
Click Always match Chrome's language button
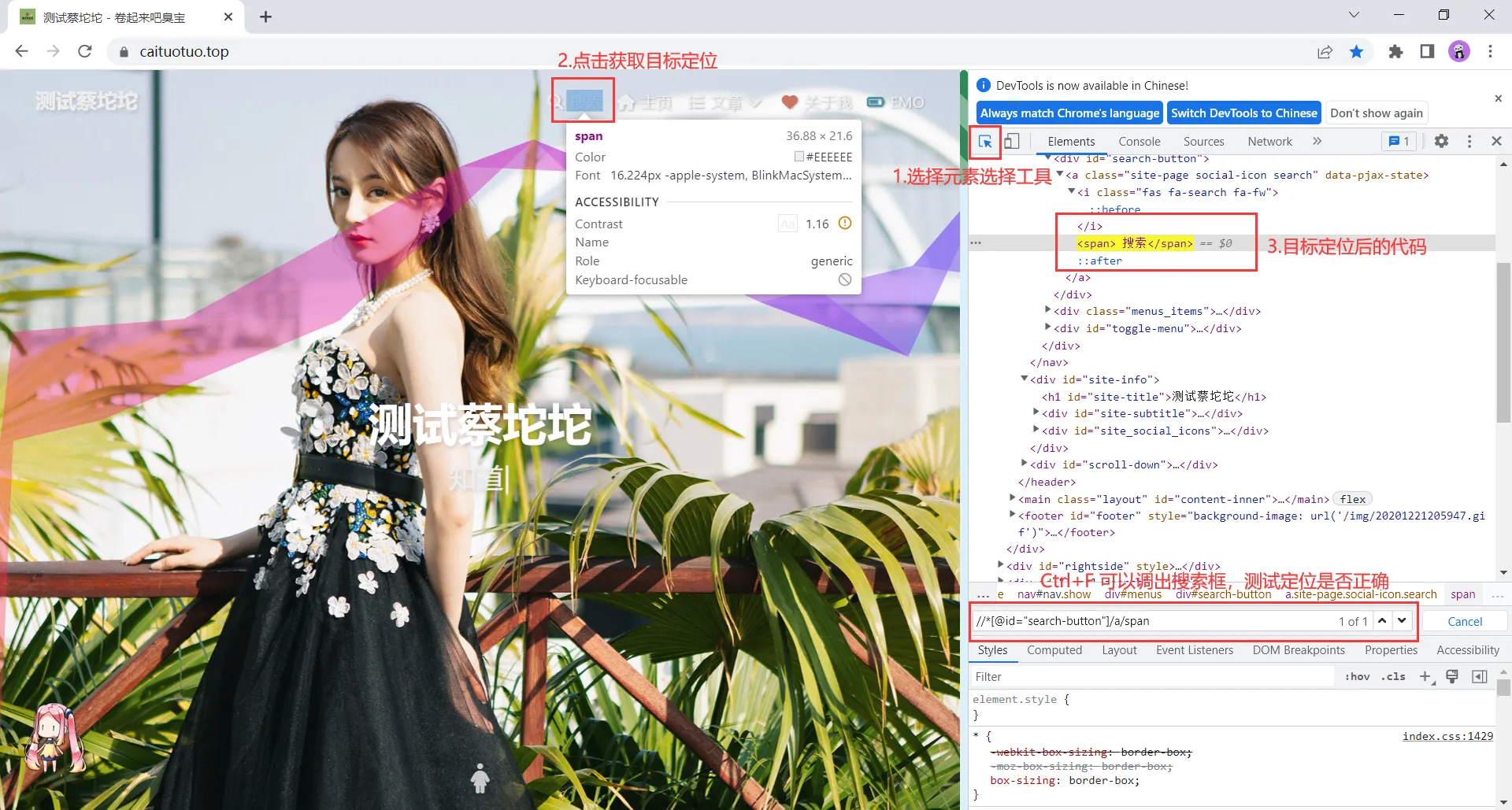pos(1069,113)
